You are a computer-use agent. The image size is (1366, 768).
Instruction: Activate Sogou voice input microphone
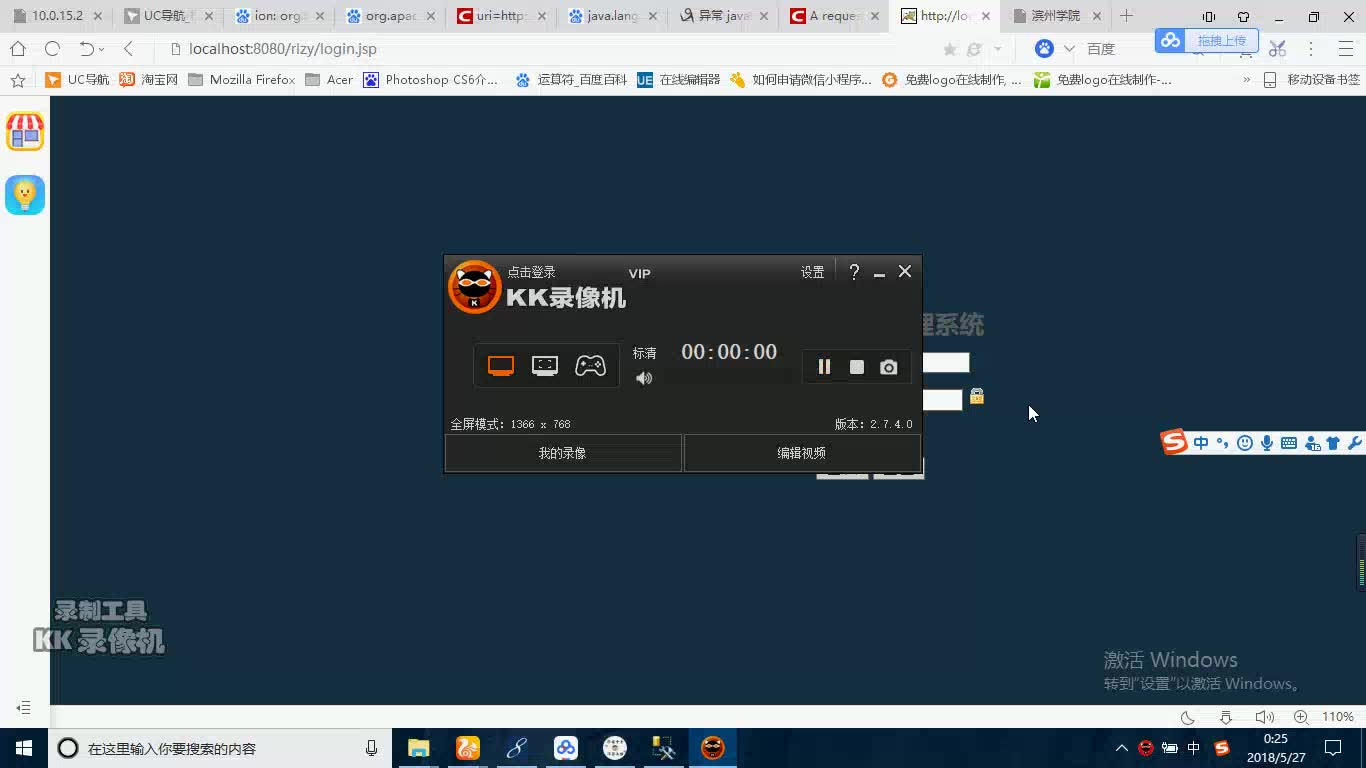coord(1267,443)
